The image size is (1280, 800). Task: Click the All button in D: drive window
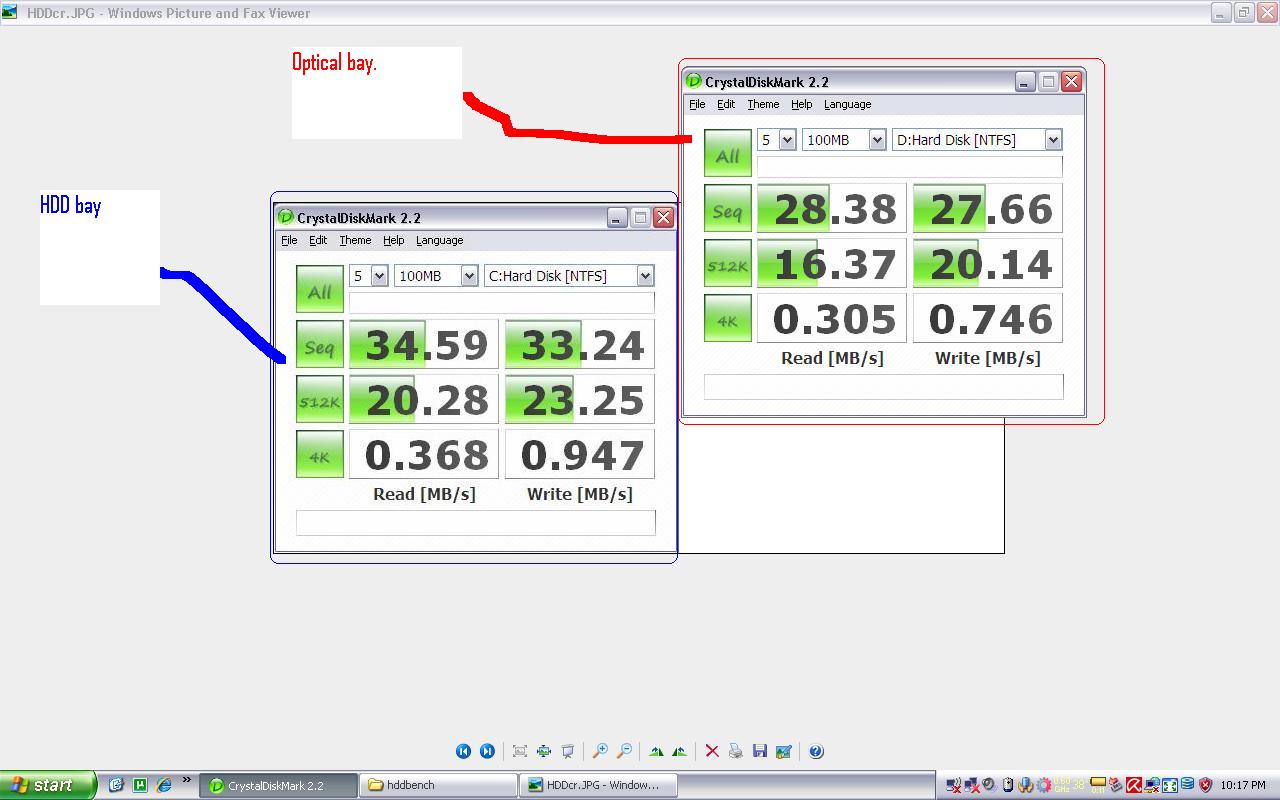[728, 153]
